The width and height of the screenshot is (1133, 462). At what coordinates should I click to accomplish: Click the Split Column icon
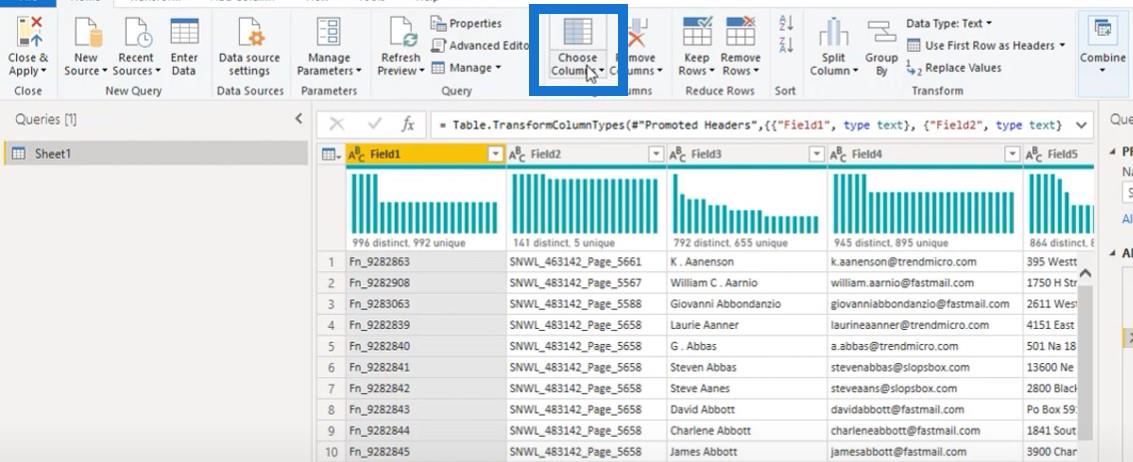click(x=833, y=31)
